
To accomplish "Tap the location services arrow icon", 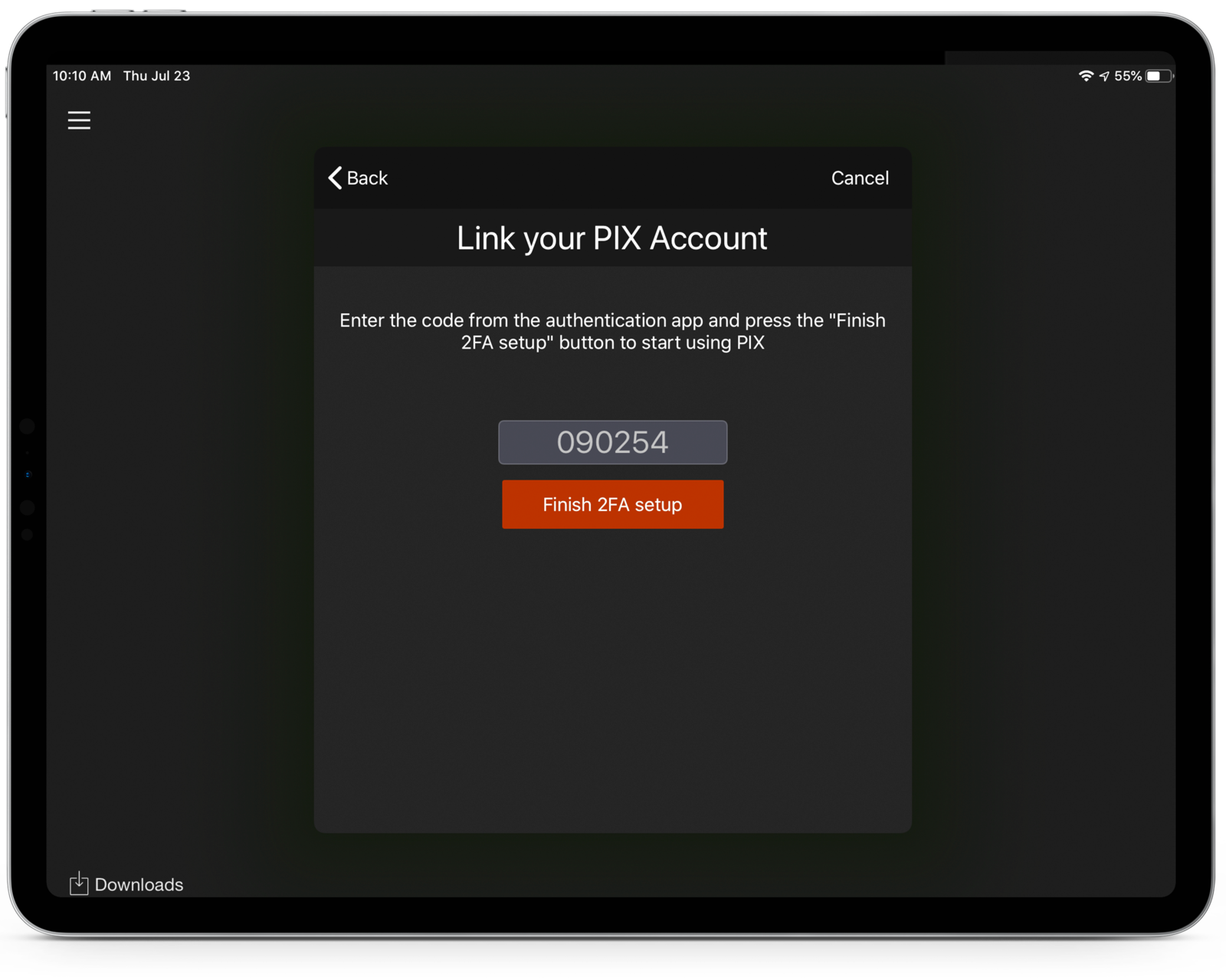I will click(x=1104, y=76).
